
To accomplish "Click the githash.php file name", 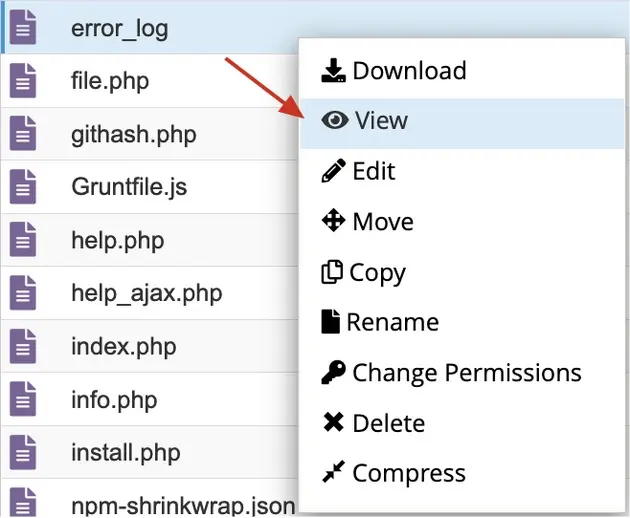I will pos(134,133).
